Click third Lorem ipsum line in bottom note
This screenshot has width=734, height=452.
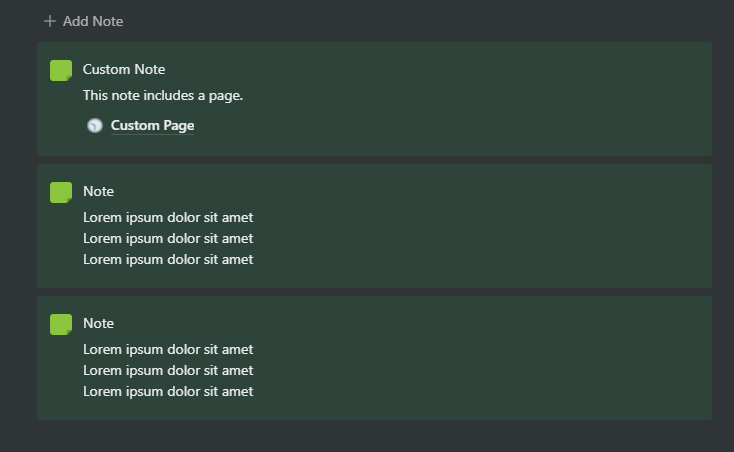click(x=168, y=391)
